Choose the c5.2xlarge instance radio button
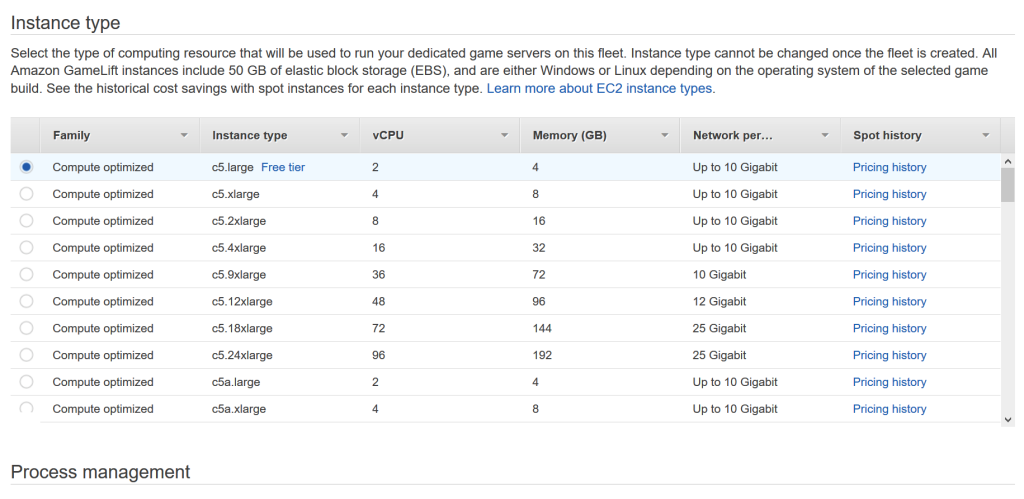Screen dimensions: 1024x499 click(26, 221)
